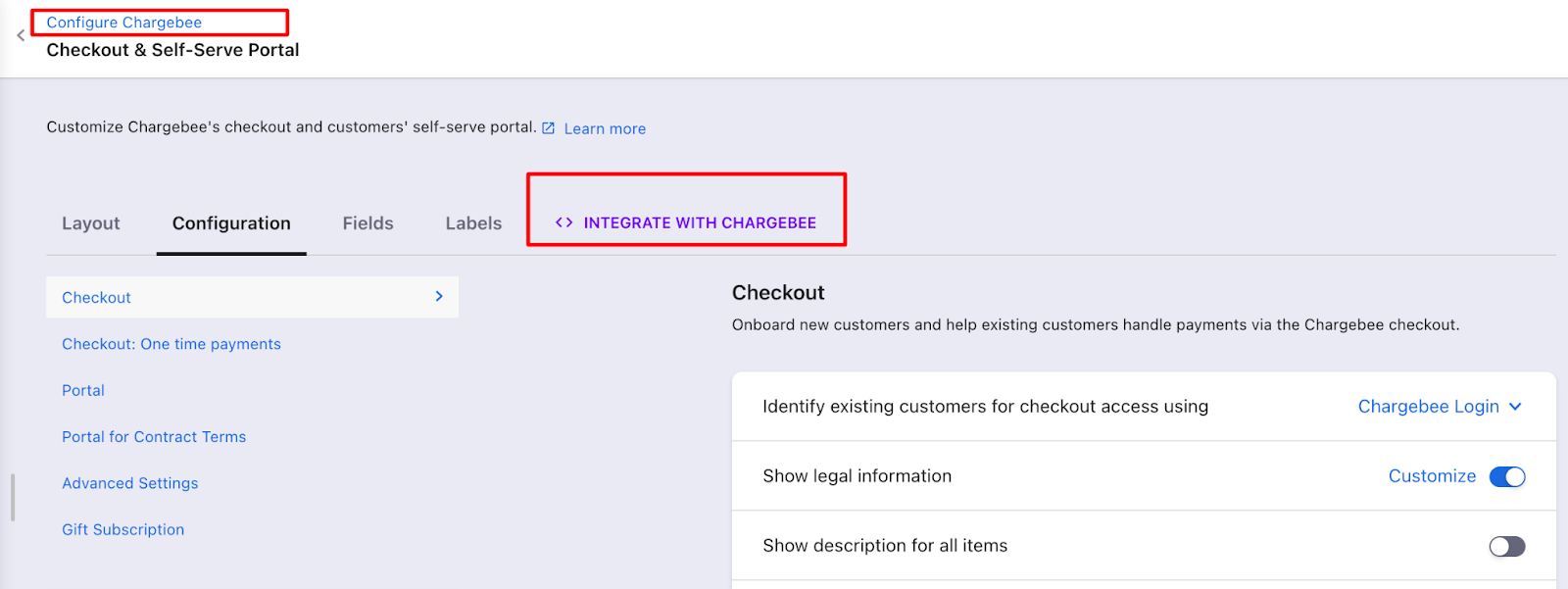Open the Configure Chargebee breadcrumb link
Screen dimensions: 1568x589
coord(124,23)
